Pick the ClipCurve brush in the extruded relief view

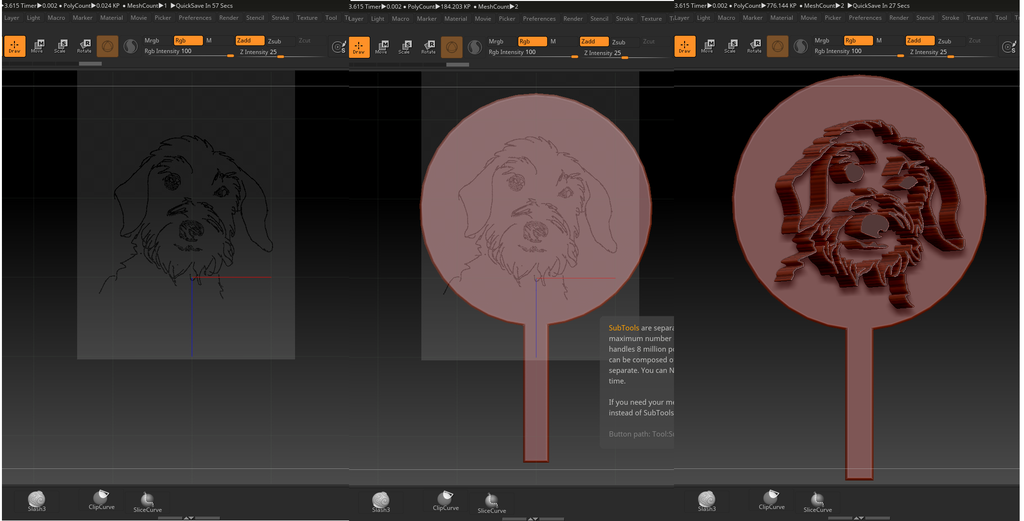771,500
